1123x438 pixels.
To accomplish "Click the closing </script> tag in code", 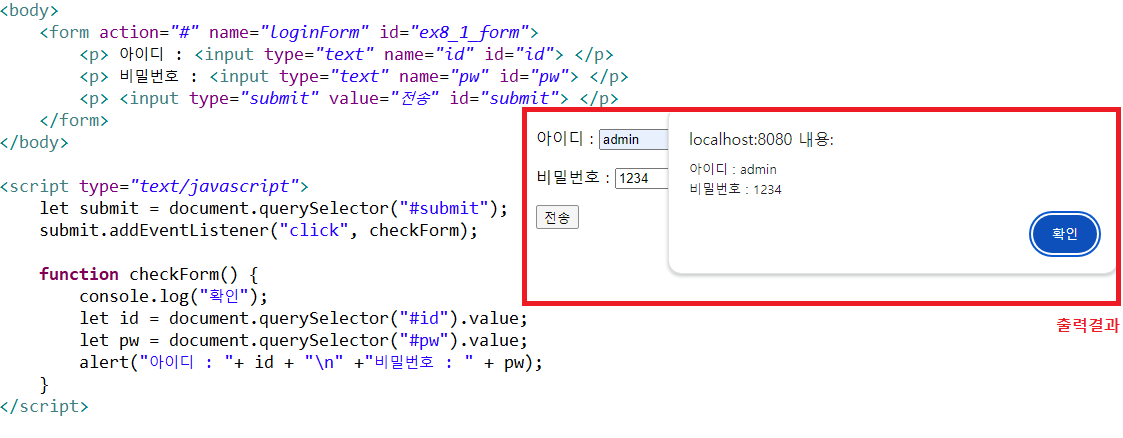I will click(x=44, y=407).
